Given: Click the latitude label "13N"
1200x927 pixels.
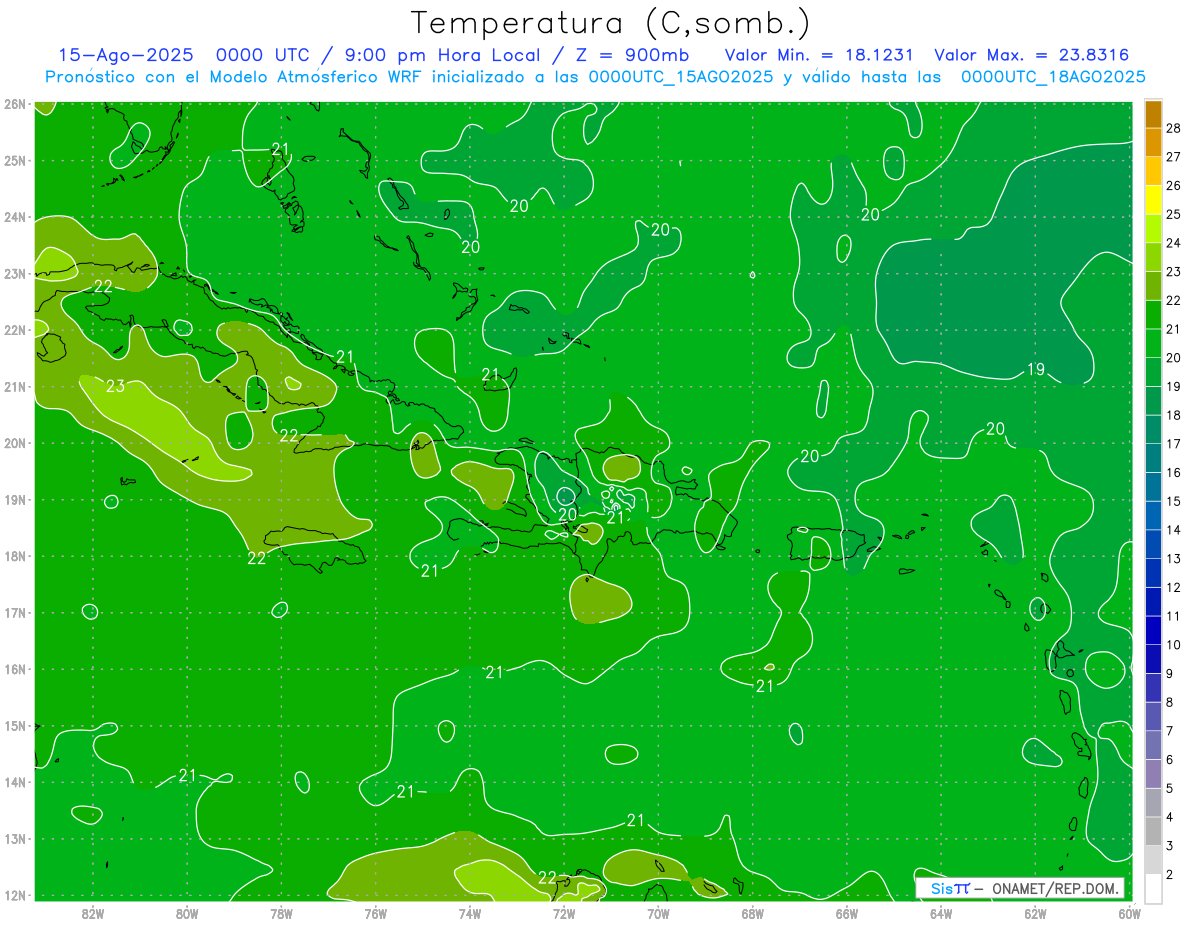Looking at the screenshot, I should (14, 838).
